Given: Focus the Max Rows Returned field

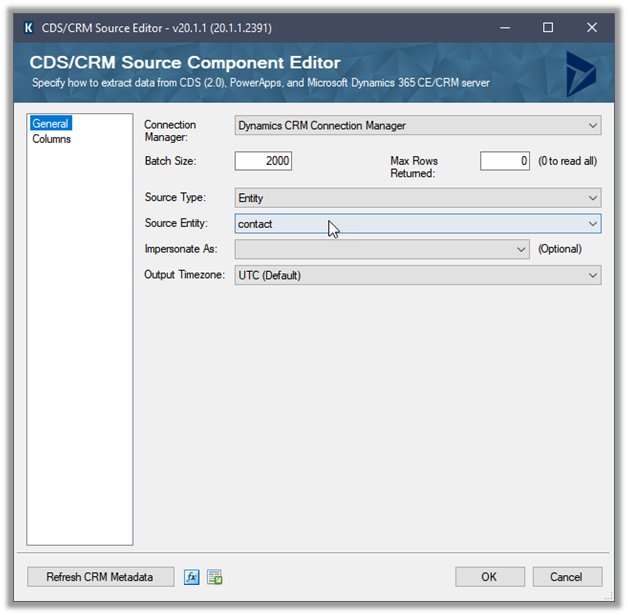Looking at the screenshot, I should [504, 161].
